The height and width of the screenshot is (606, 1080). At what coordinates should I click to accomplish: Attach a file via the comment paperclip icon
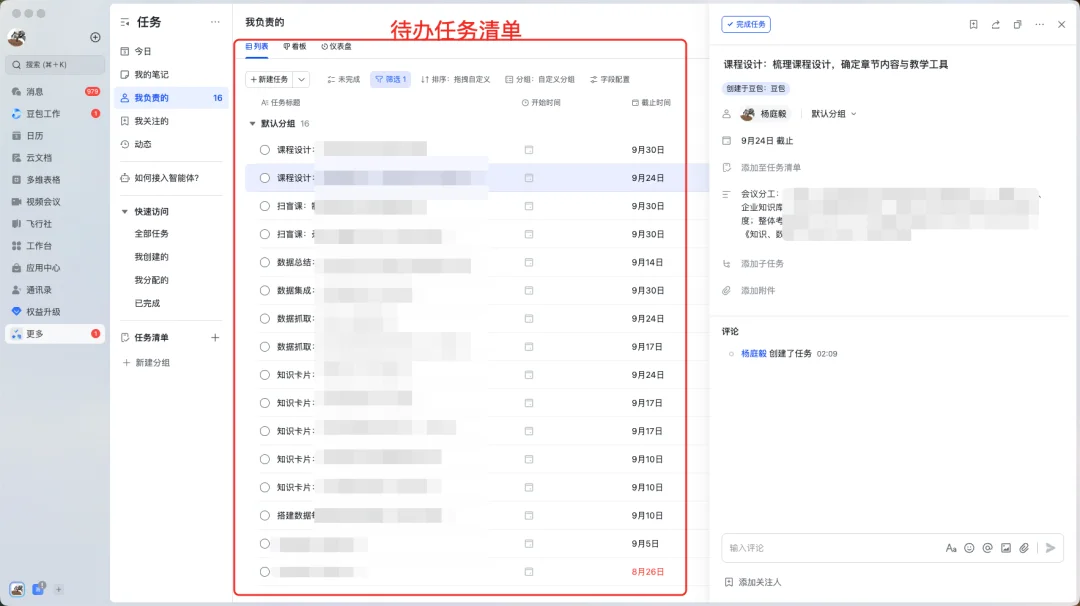coord(1024,548)
